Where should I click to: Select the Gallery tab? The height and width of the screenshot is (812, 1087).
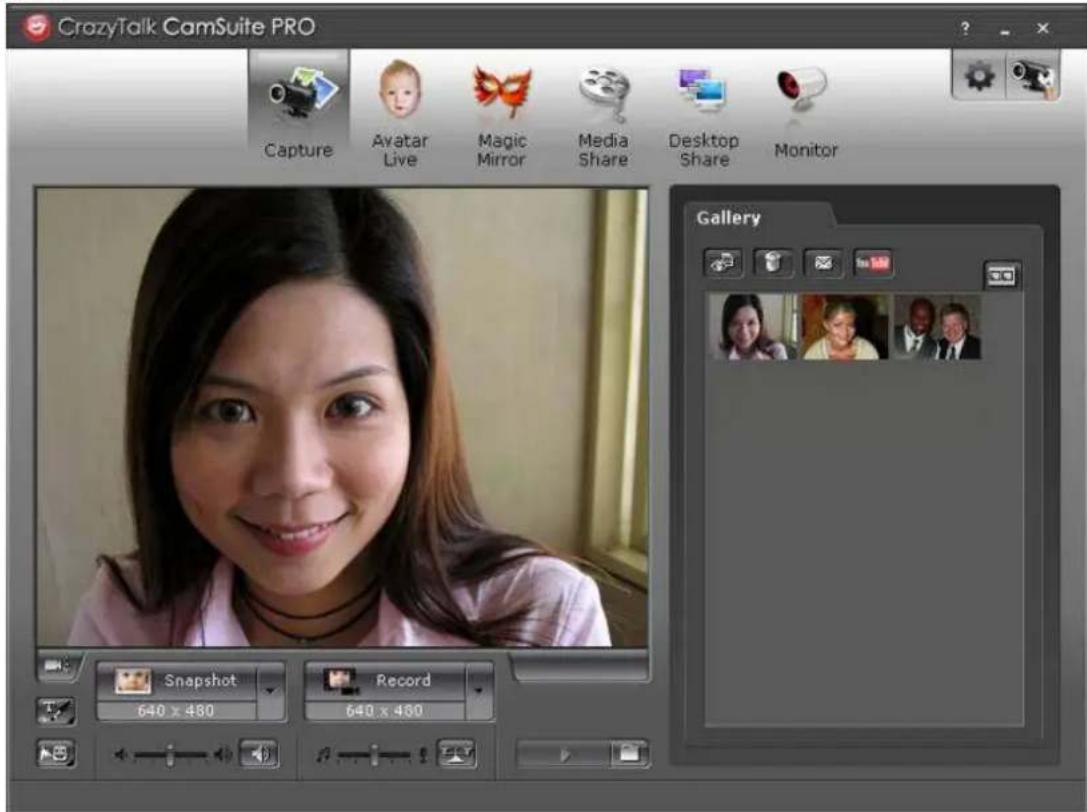(x=729, y=218)
